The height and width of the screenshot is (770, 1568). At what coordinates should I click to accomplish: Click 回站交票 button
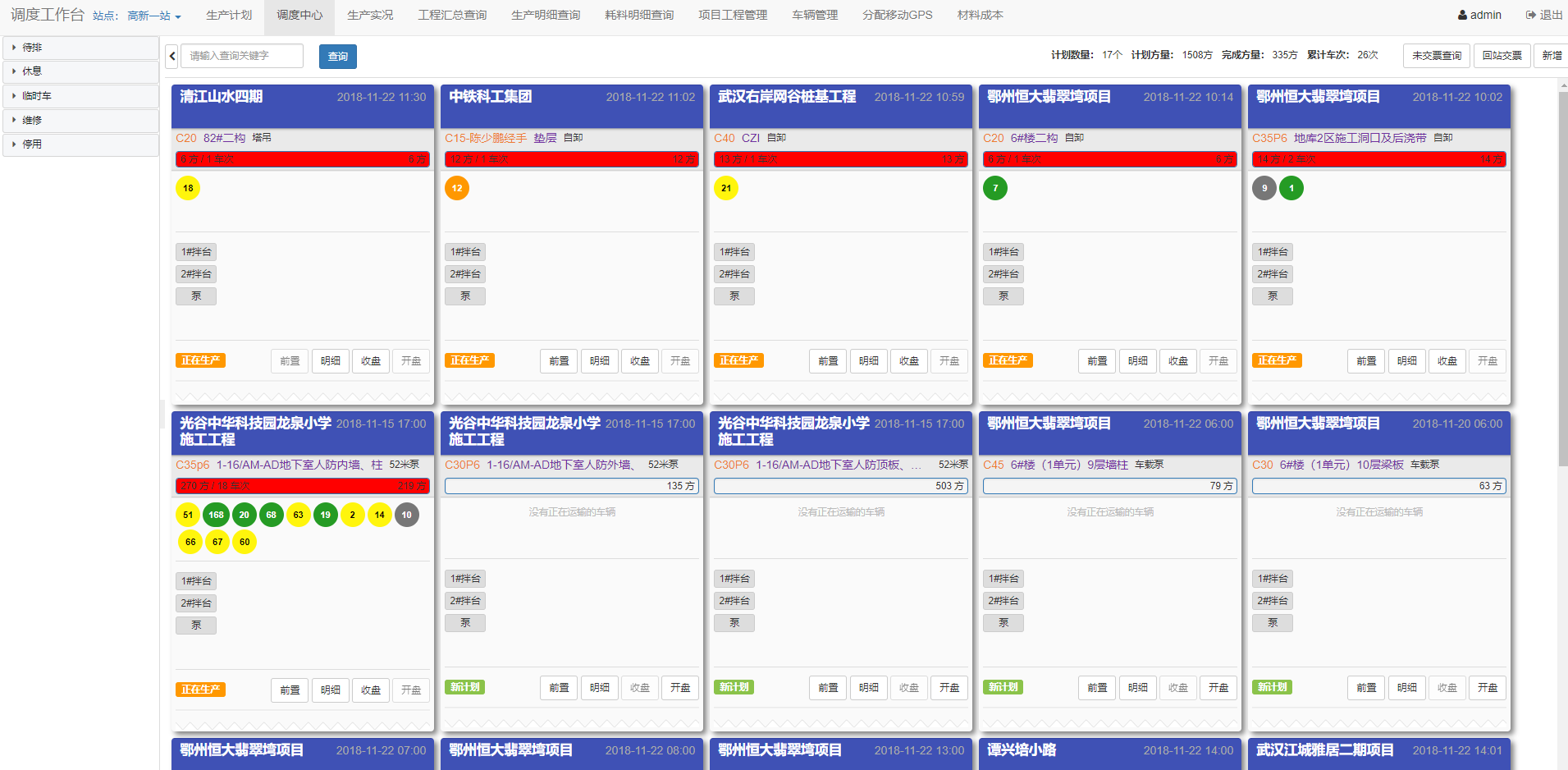click(1502, 56)
